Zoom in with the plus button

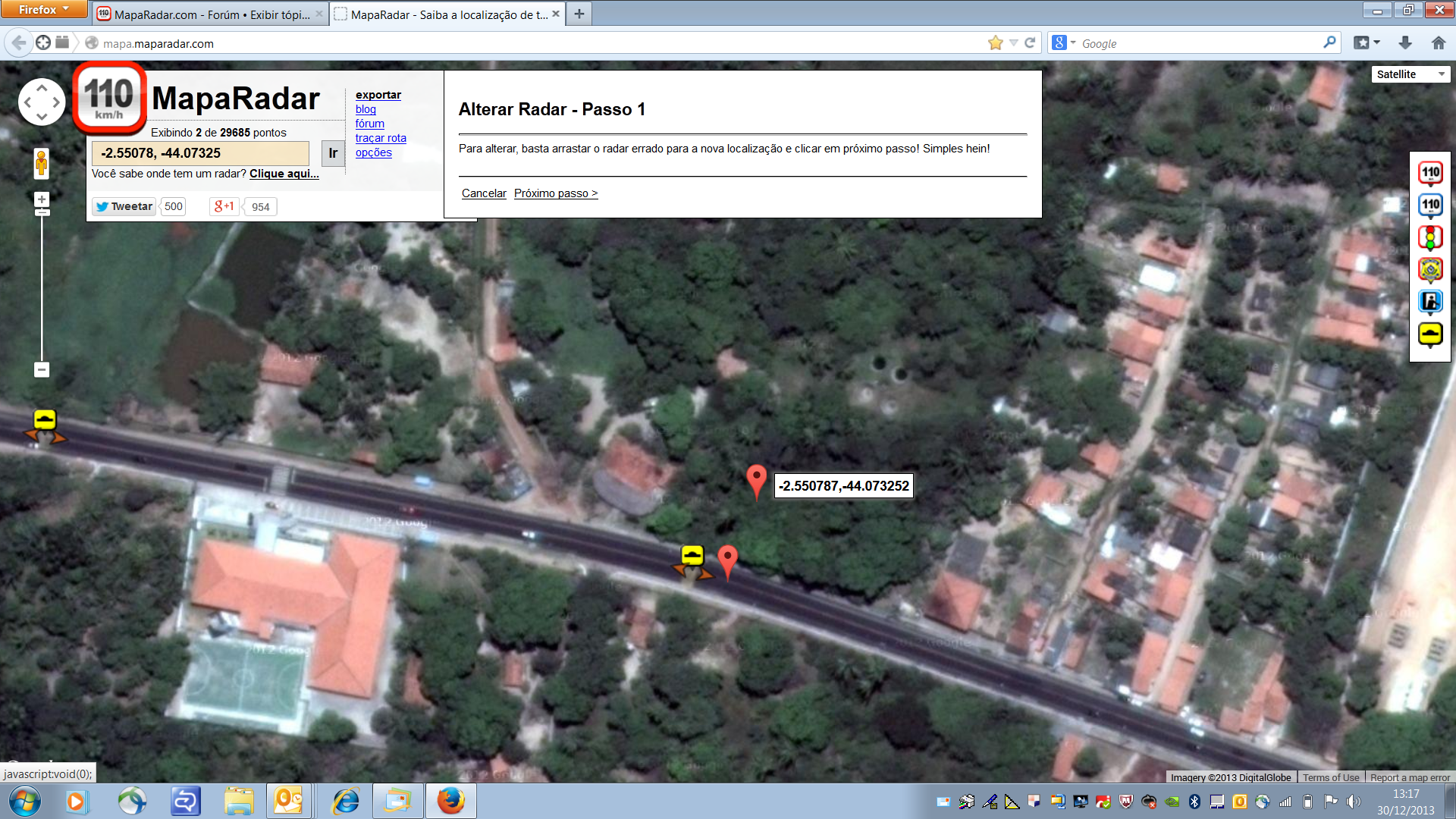(x=42, y=199)
